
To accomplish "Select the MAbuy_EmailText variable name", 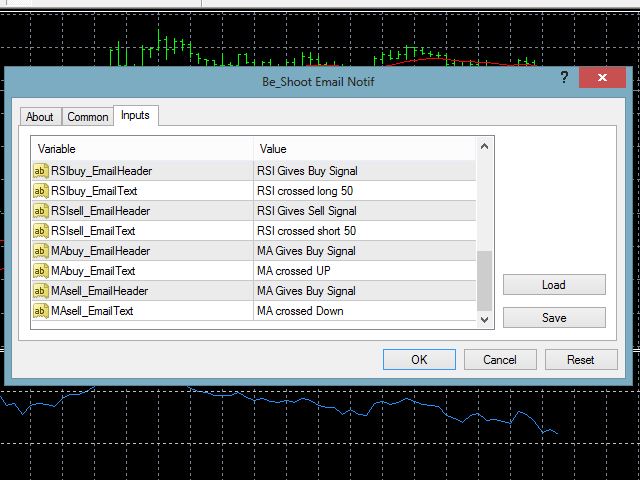I will tap(93, 271).
